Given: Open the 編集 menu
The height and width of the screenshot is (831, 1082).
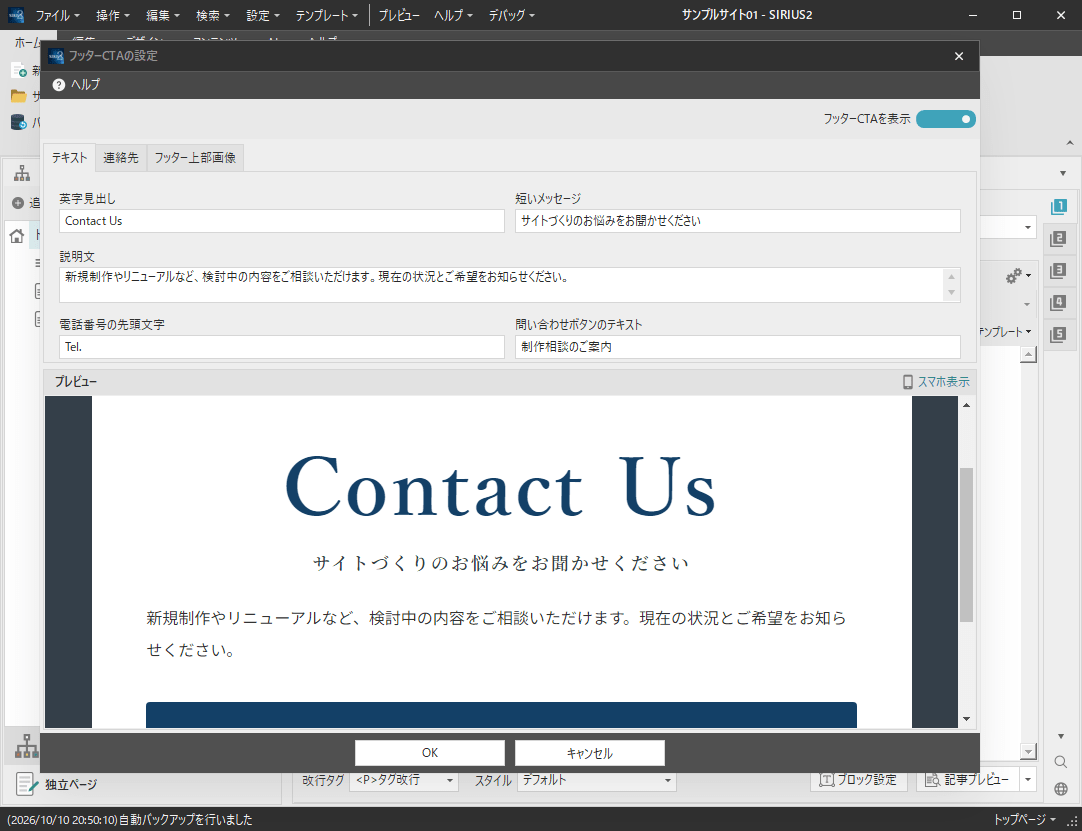Looking at the screenshot, I should point(163,15).
